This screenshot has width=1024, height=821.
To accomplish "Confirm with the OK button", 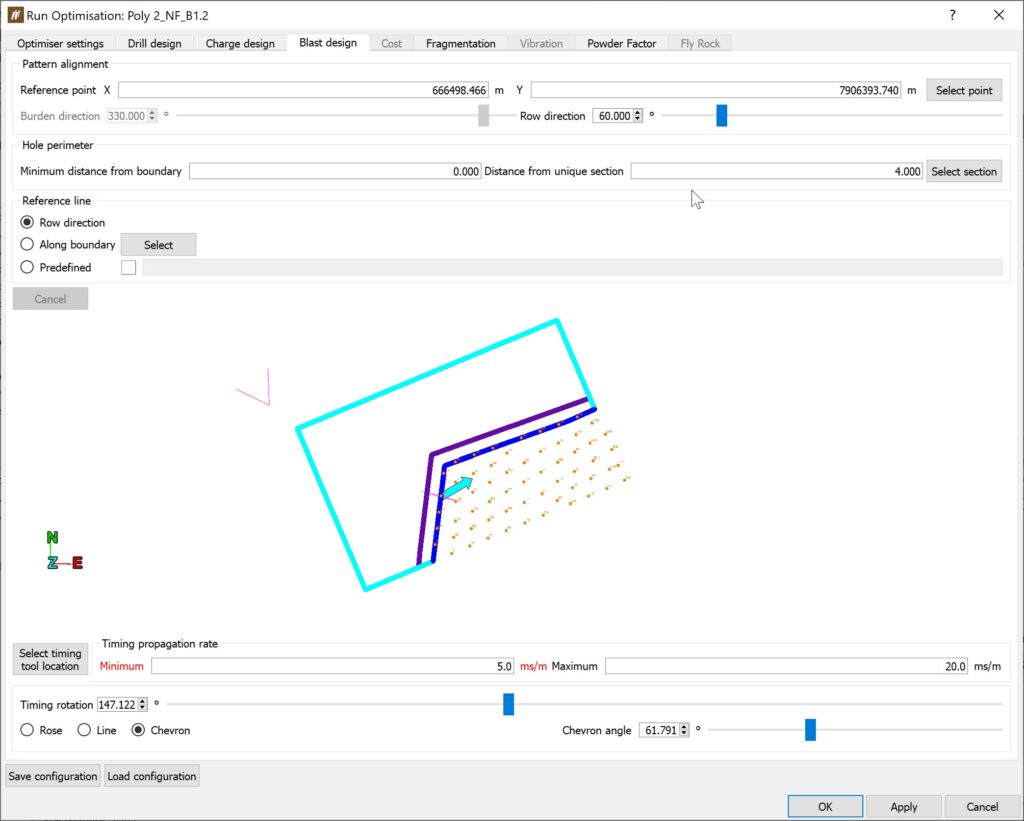I will point(825,807).
